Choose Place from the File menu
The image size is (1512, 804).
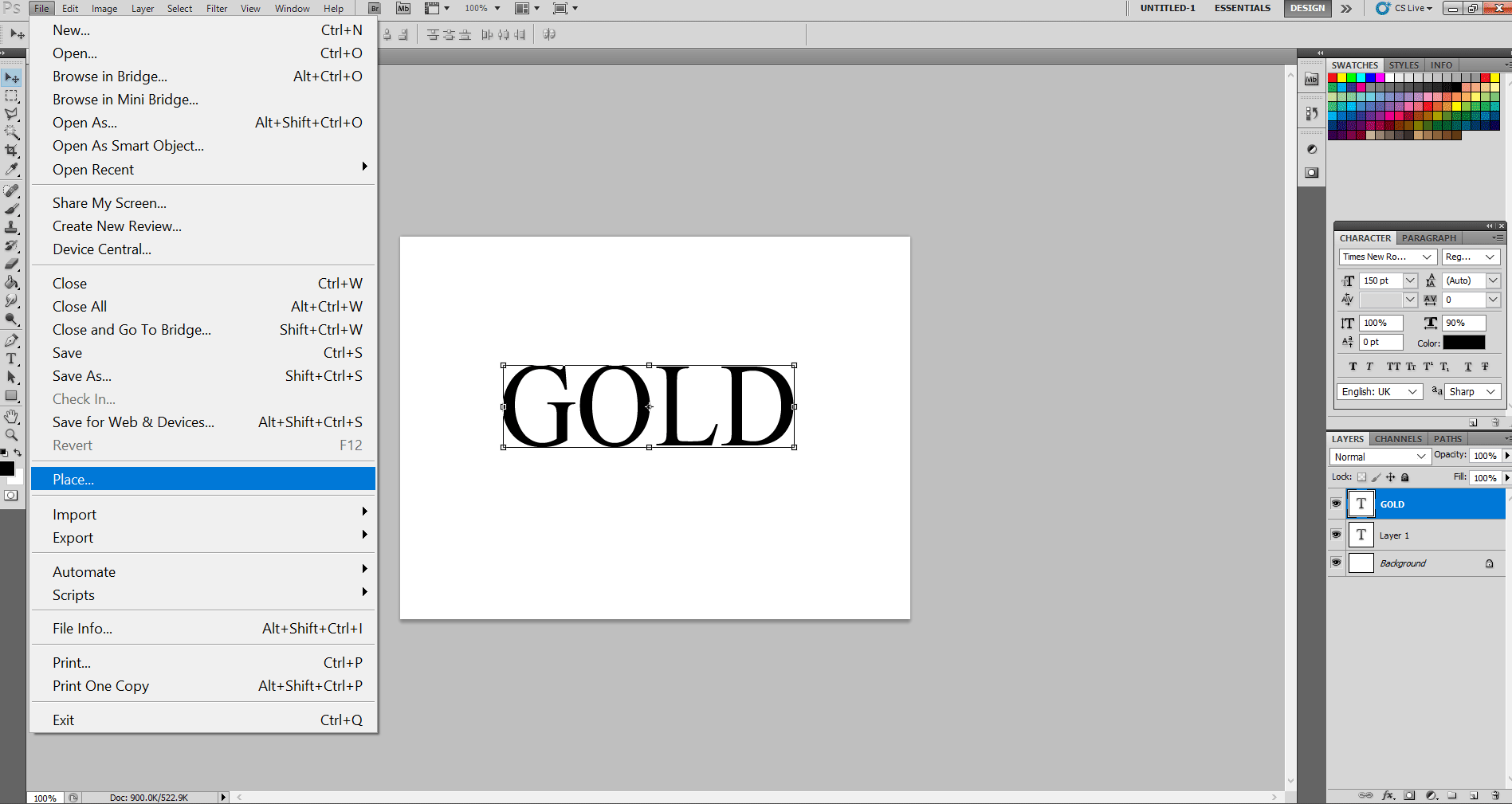coord(73,479)
